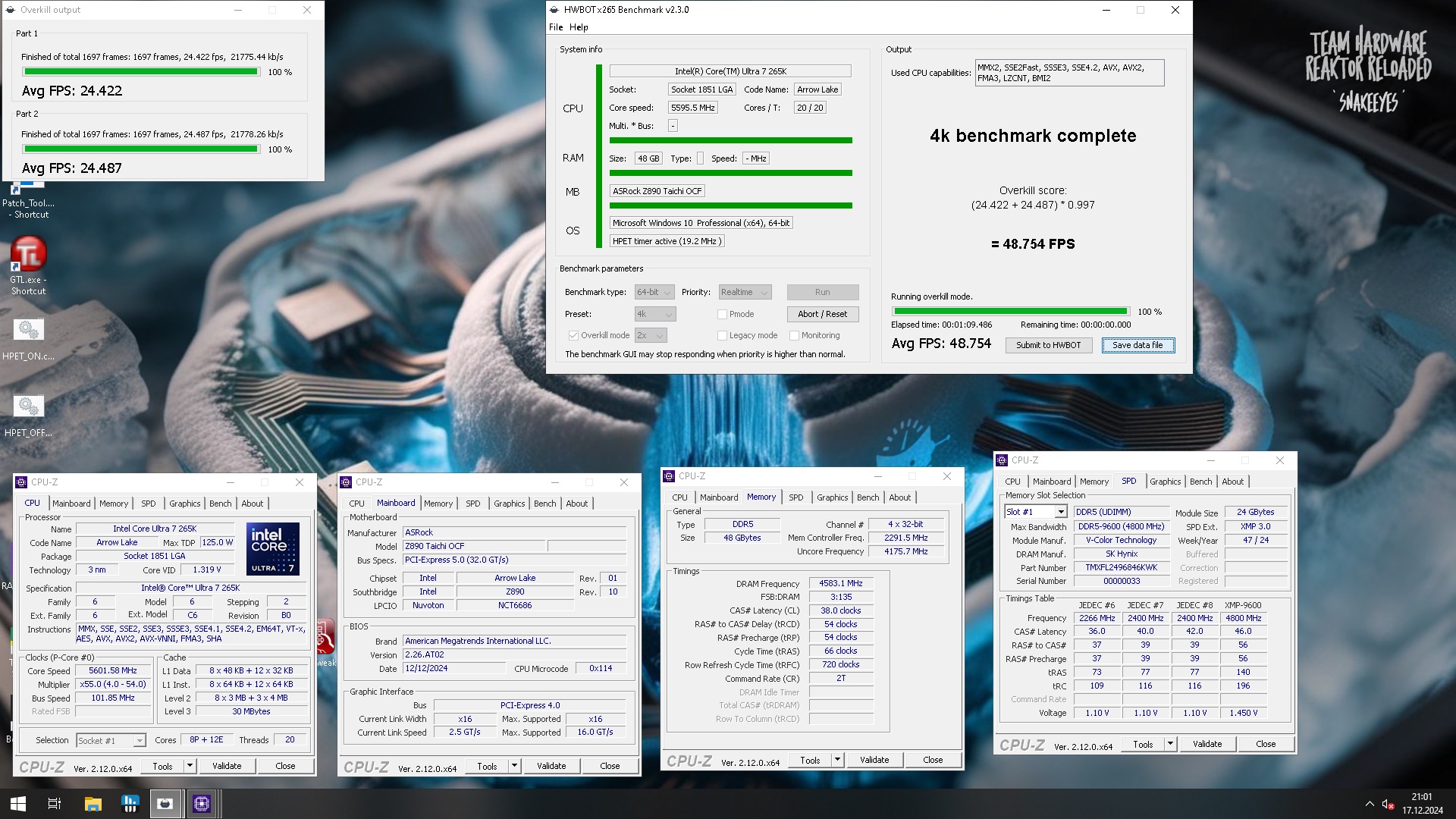Open HWBOT x265 taskbar icon
This screenshot has height=819, width=1456.
(165, 804)
